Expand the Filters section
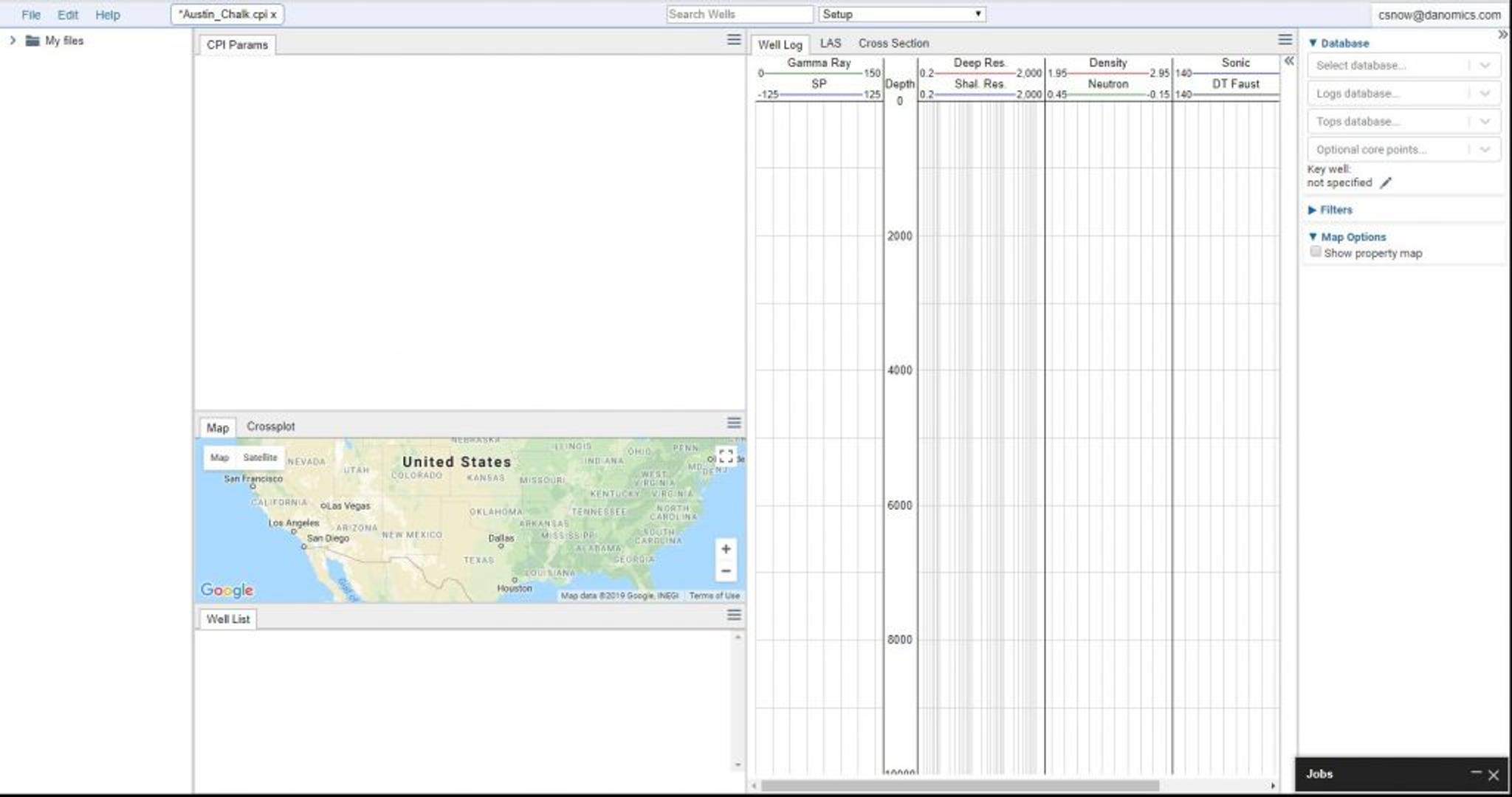The image size is (1512, 797). (x=1336, y=210)
